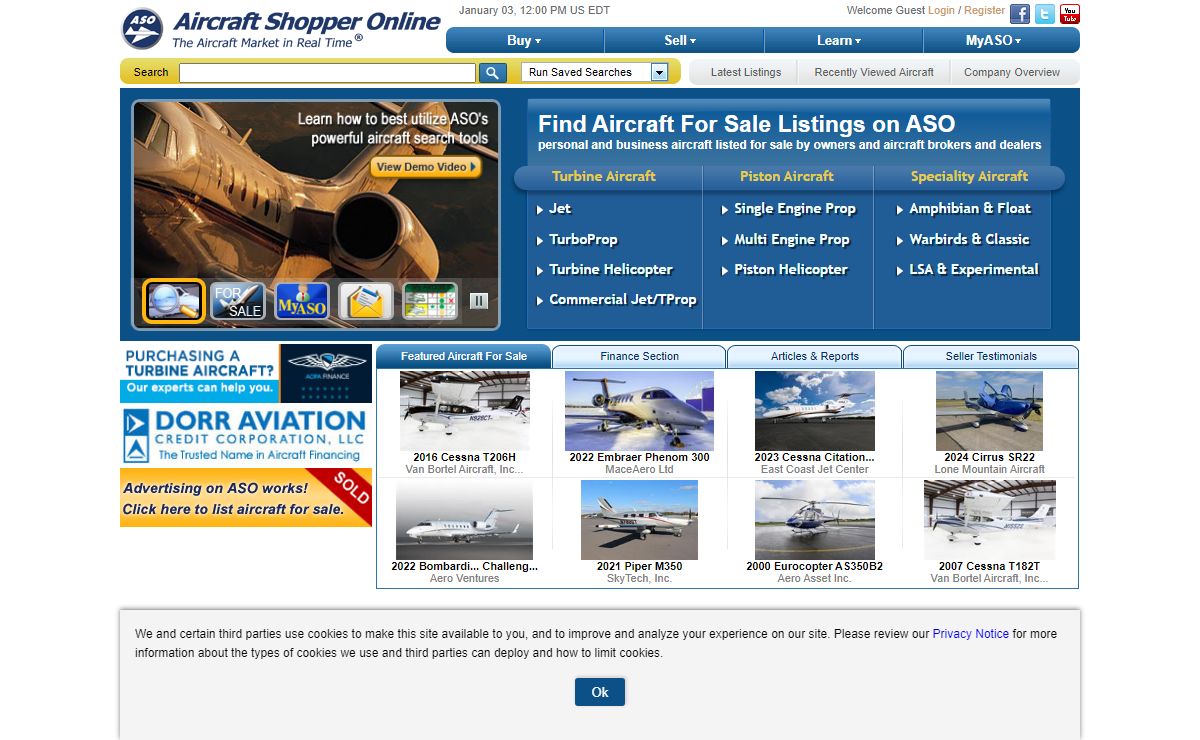
Task: Browse Multi Engine Prop listings
Action: 792,239
